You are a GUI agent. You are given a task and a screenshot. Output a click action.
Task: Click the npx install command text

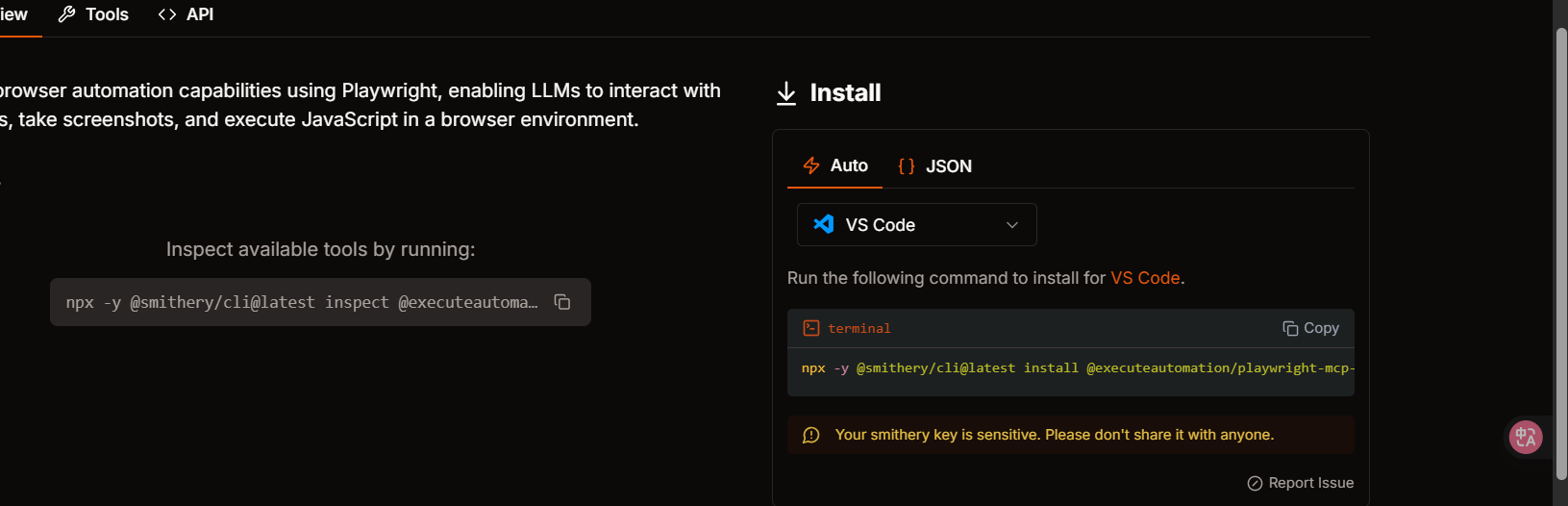point(1078,368)
